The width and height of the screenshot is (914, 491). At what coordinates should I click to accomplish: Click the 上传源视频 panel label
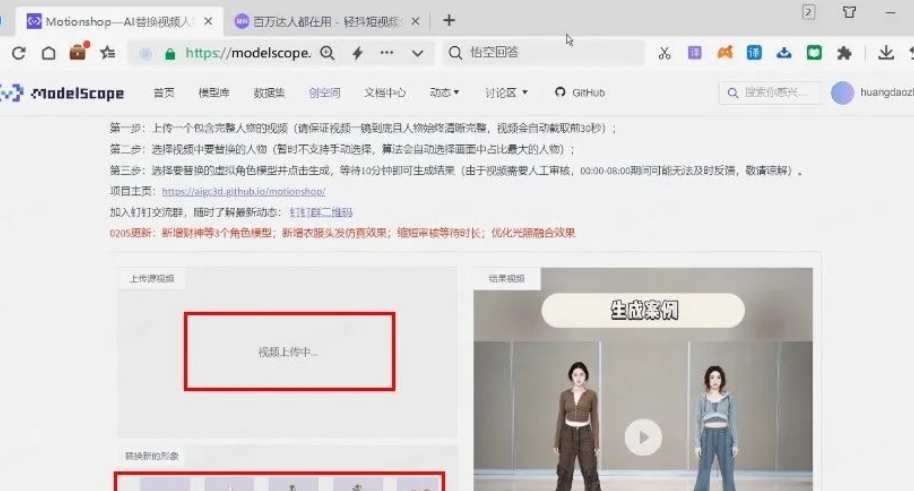[x=152, y=279]
